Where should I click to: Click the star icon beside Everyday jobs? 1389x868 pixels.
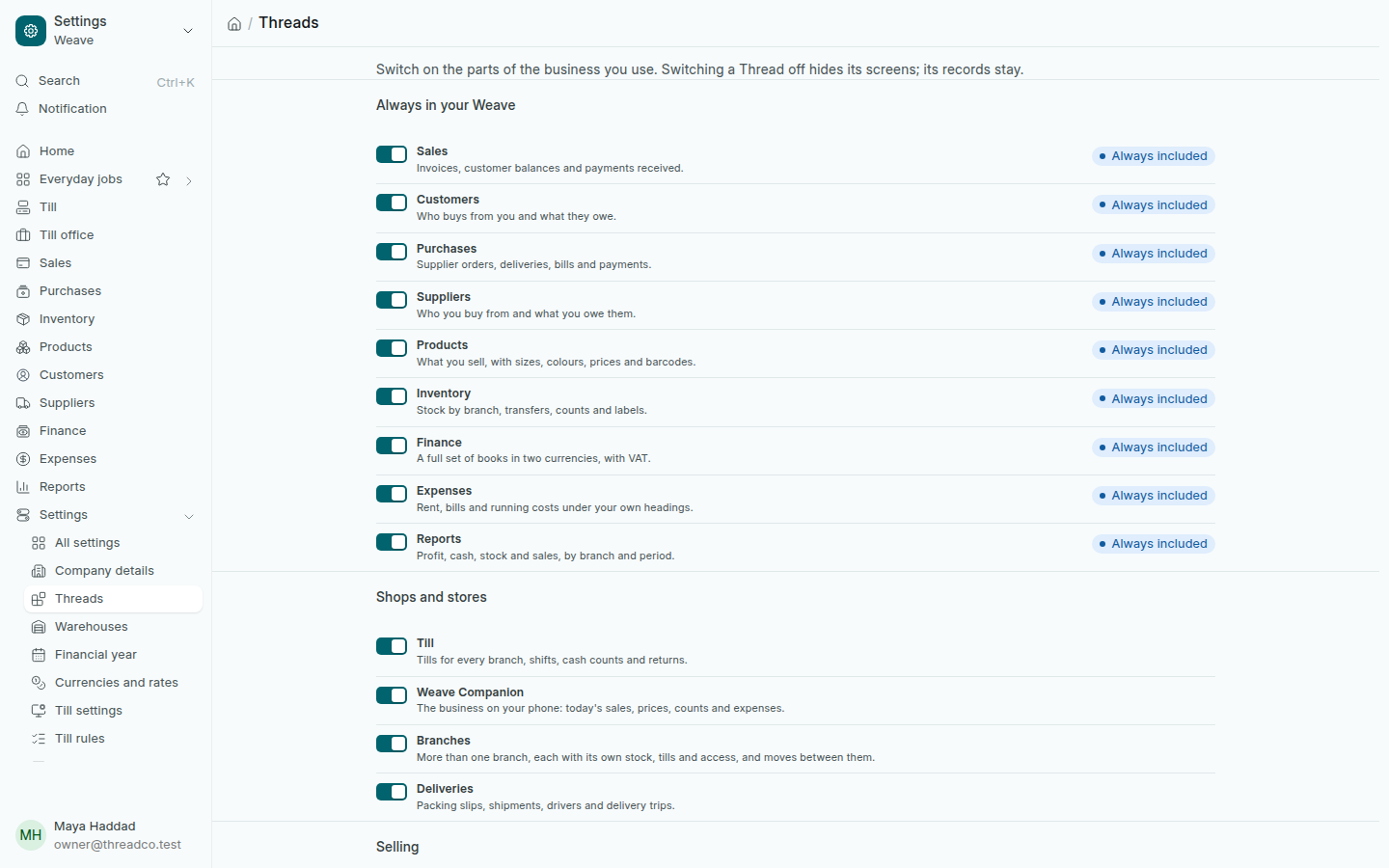pos(163,179)
